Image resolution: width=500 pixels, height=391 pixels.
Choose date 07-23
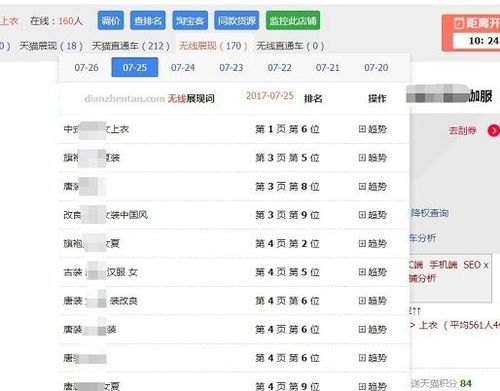231,67
